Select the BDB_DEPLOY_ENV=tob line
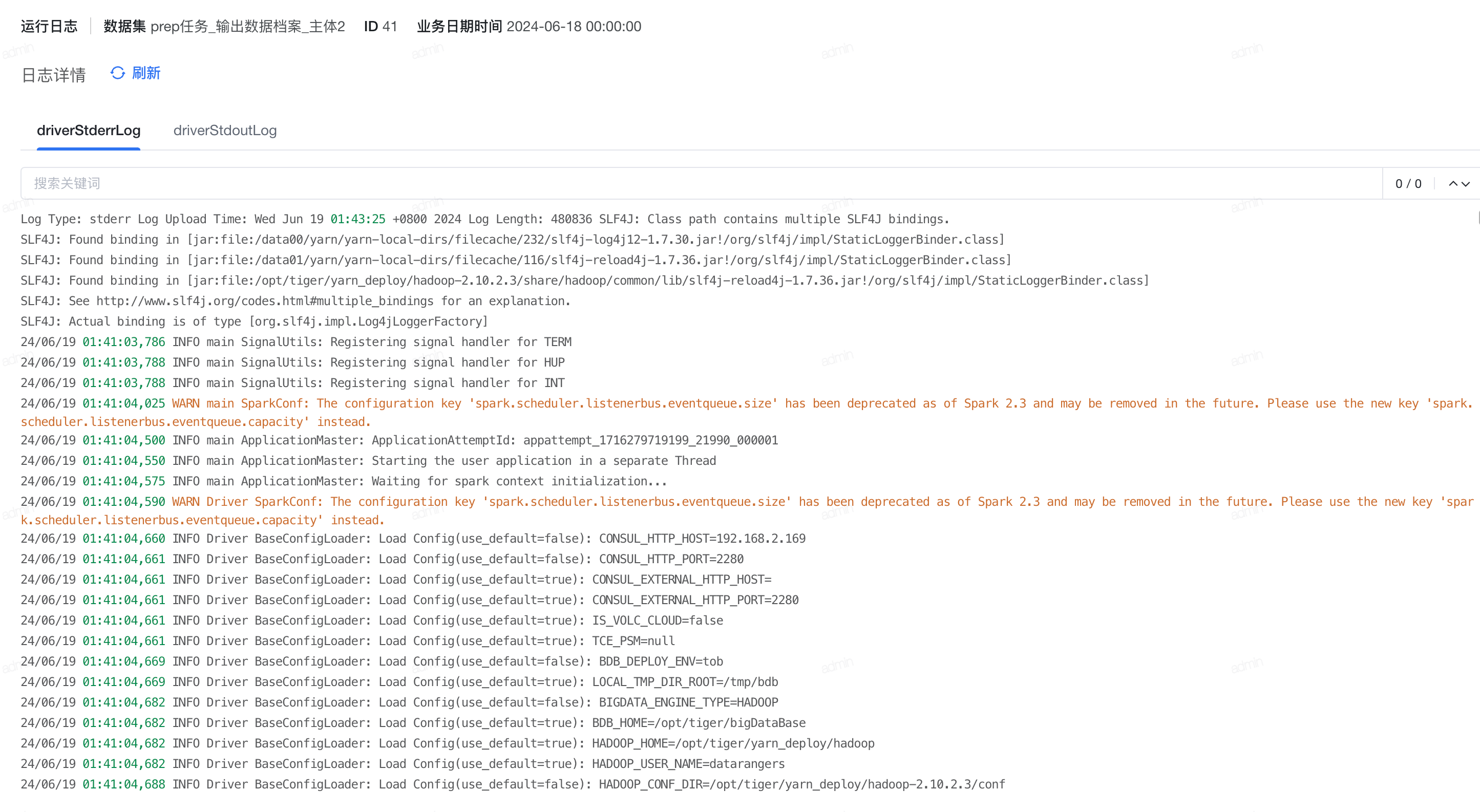Screen dimensions: 1480x812 [x=372, y=661]
